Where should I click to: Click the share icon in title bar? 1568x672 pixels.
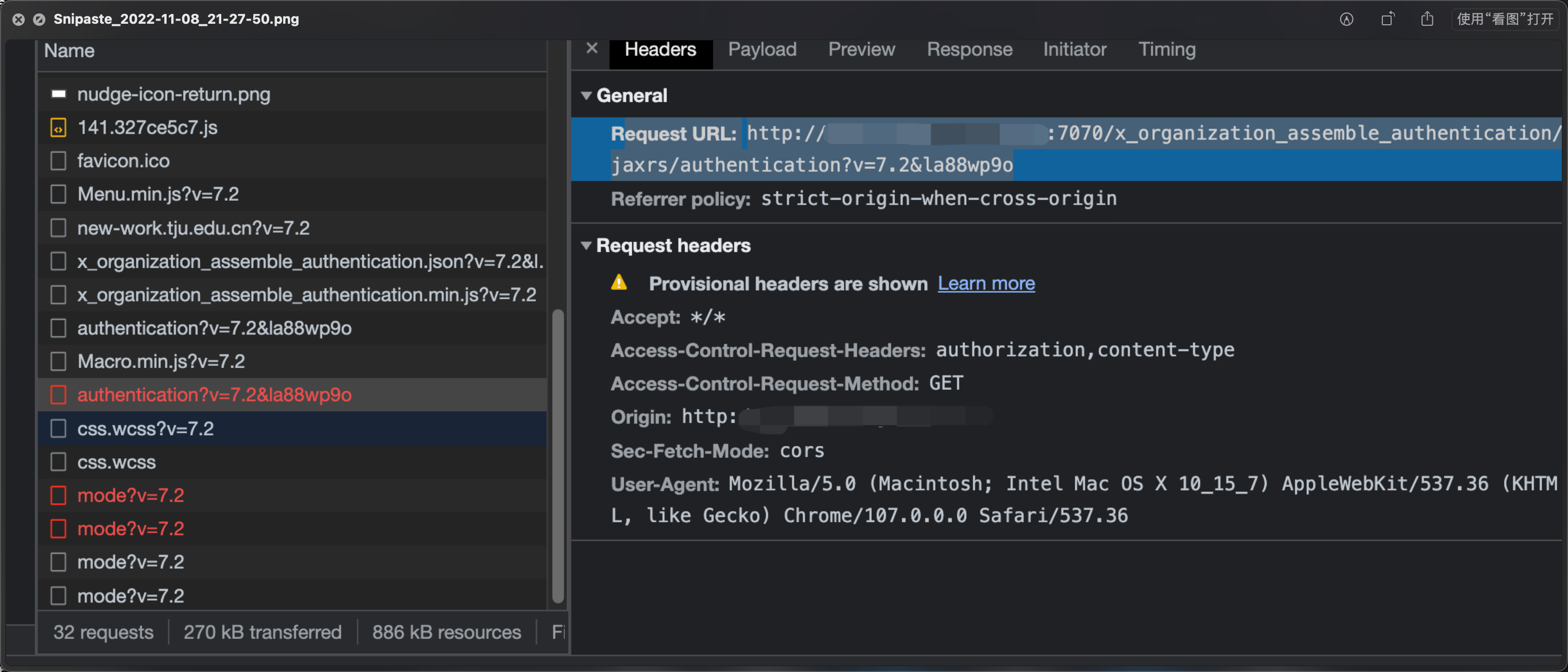(1427, 20)
